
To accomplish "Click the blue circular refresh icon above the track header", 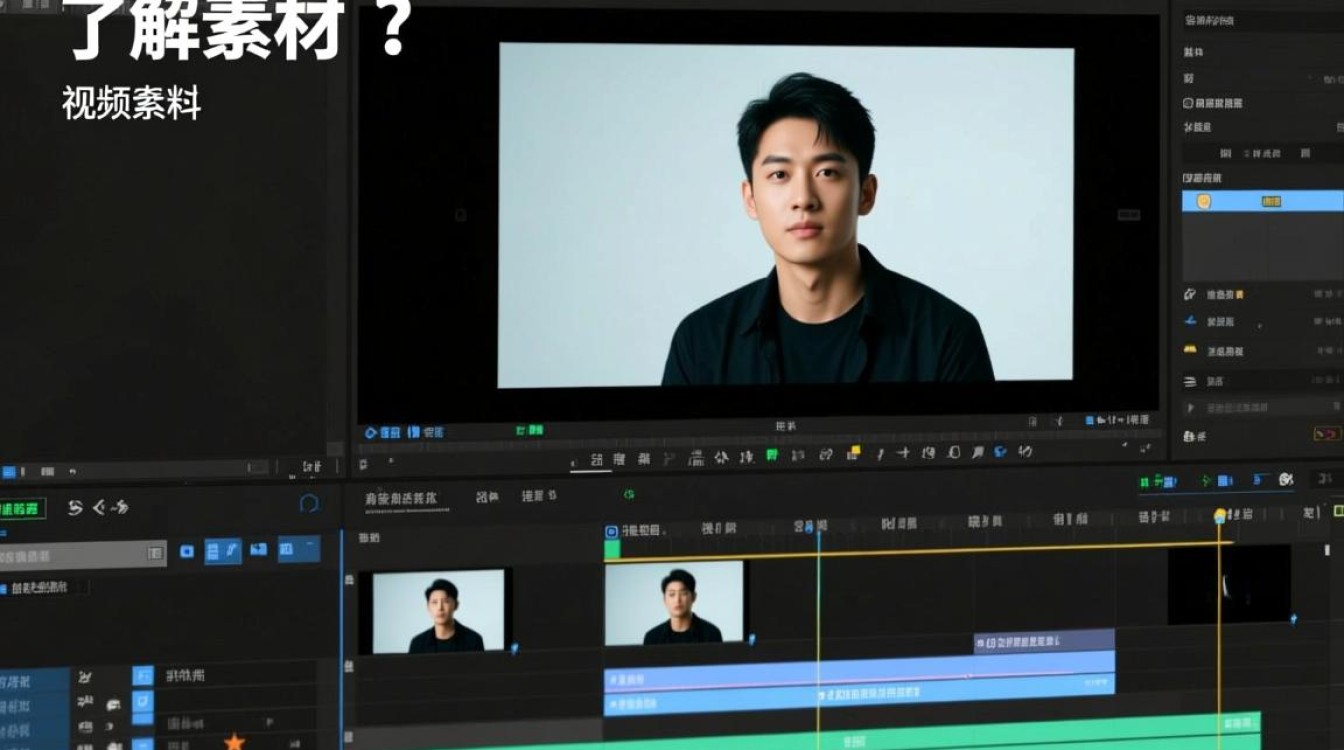I will 309,503.
